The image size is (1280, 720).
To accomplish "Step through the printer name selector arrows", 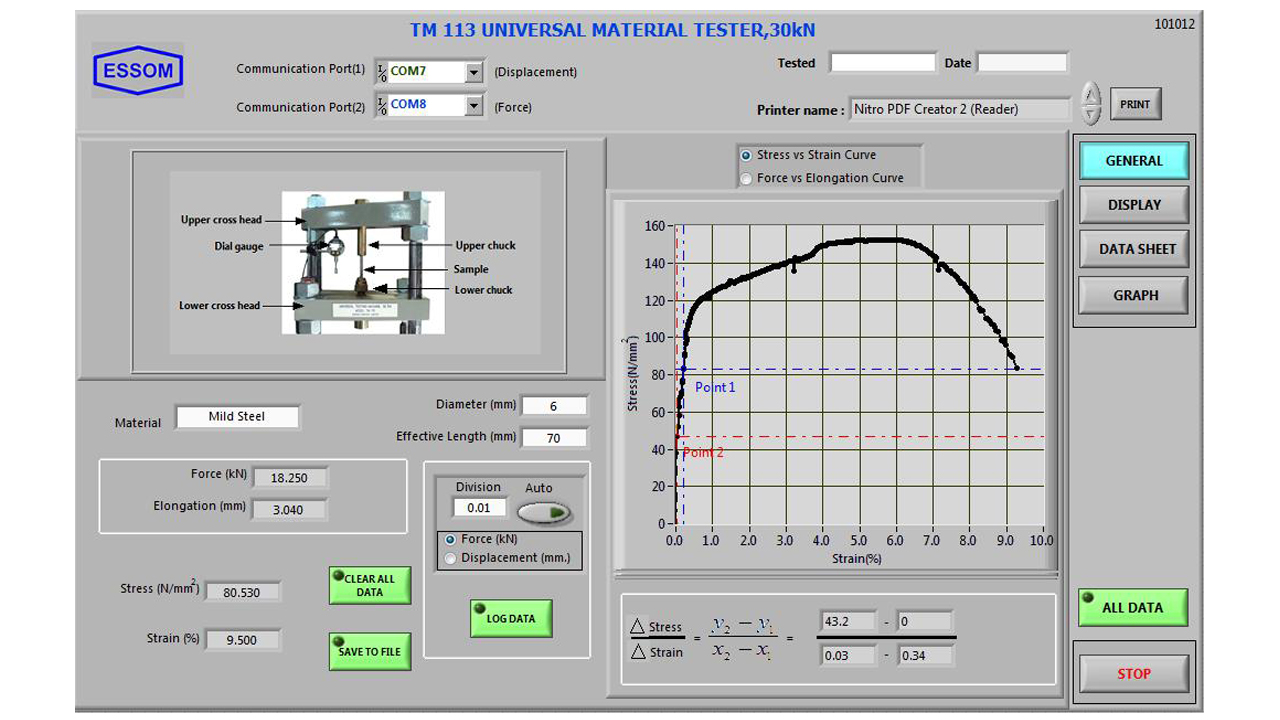I will [1092, 103].
